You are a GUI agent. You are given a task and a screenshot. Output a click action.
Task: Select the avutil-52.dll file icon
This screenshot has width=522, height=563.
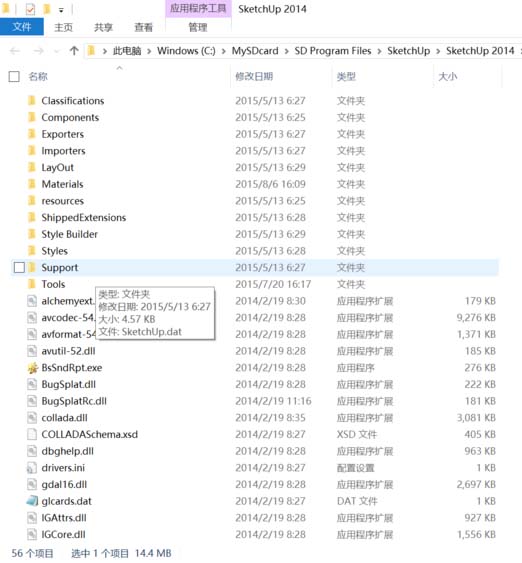(x=32, y=351)
